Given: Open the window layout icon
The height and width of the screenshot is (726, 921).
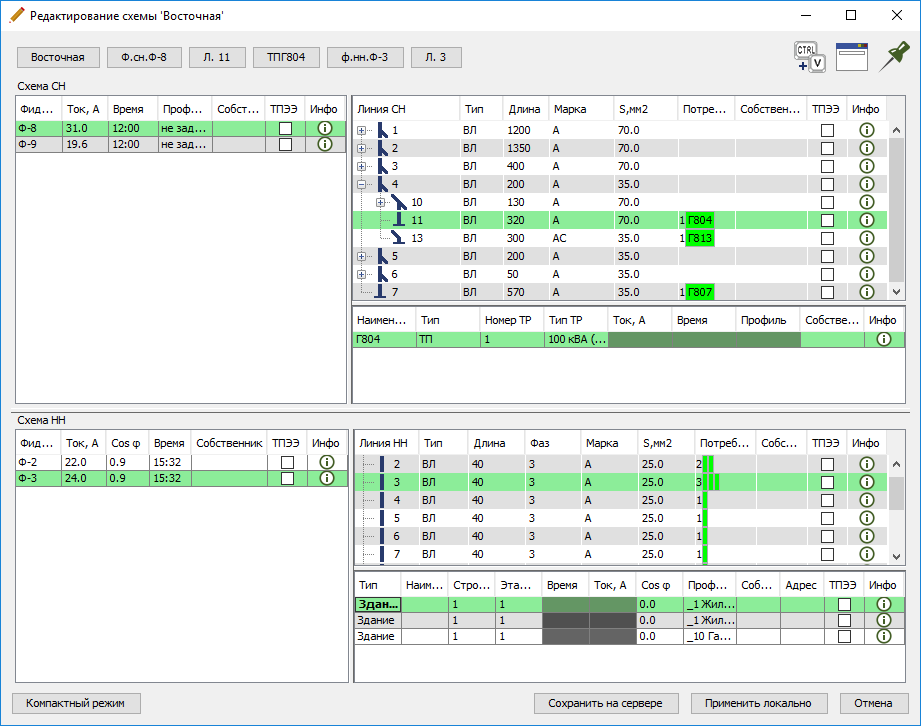Looking at the screenshot, I should point(852,57).
